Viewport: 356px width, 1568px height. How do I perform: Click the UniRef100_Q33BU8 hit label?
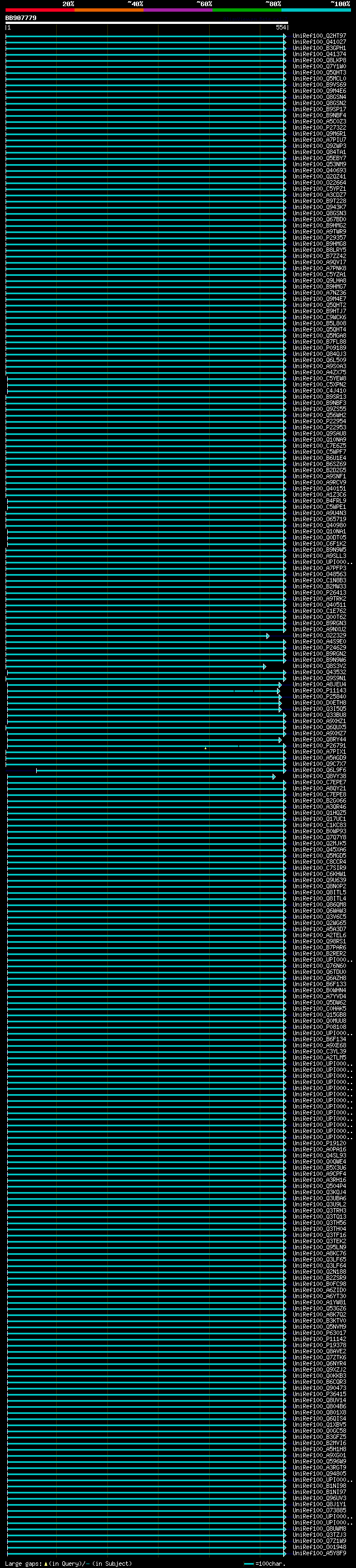[x=319, y=715]
